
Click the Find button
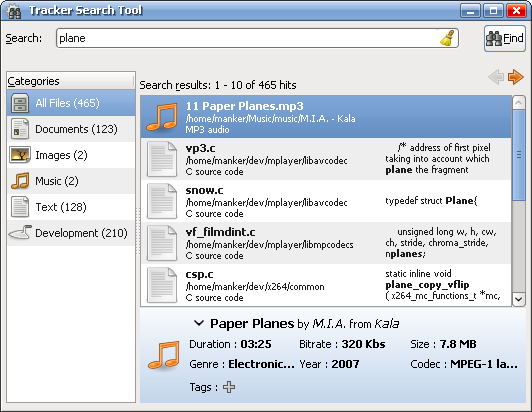coord(505,38)
